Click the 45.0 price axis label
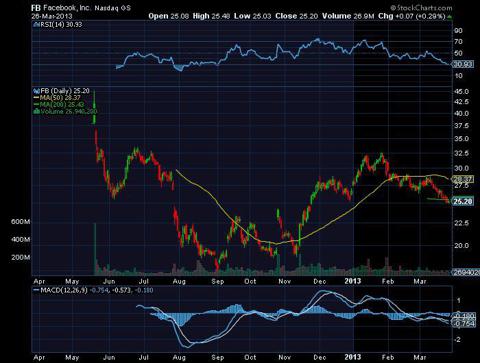 pos(461,91)
